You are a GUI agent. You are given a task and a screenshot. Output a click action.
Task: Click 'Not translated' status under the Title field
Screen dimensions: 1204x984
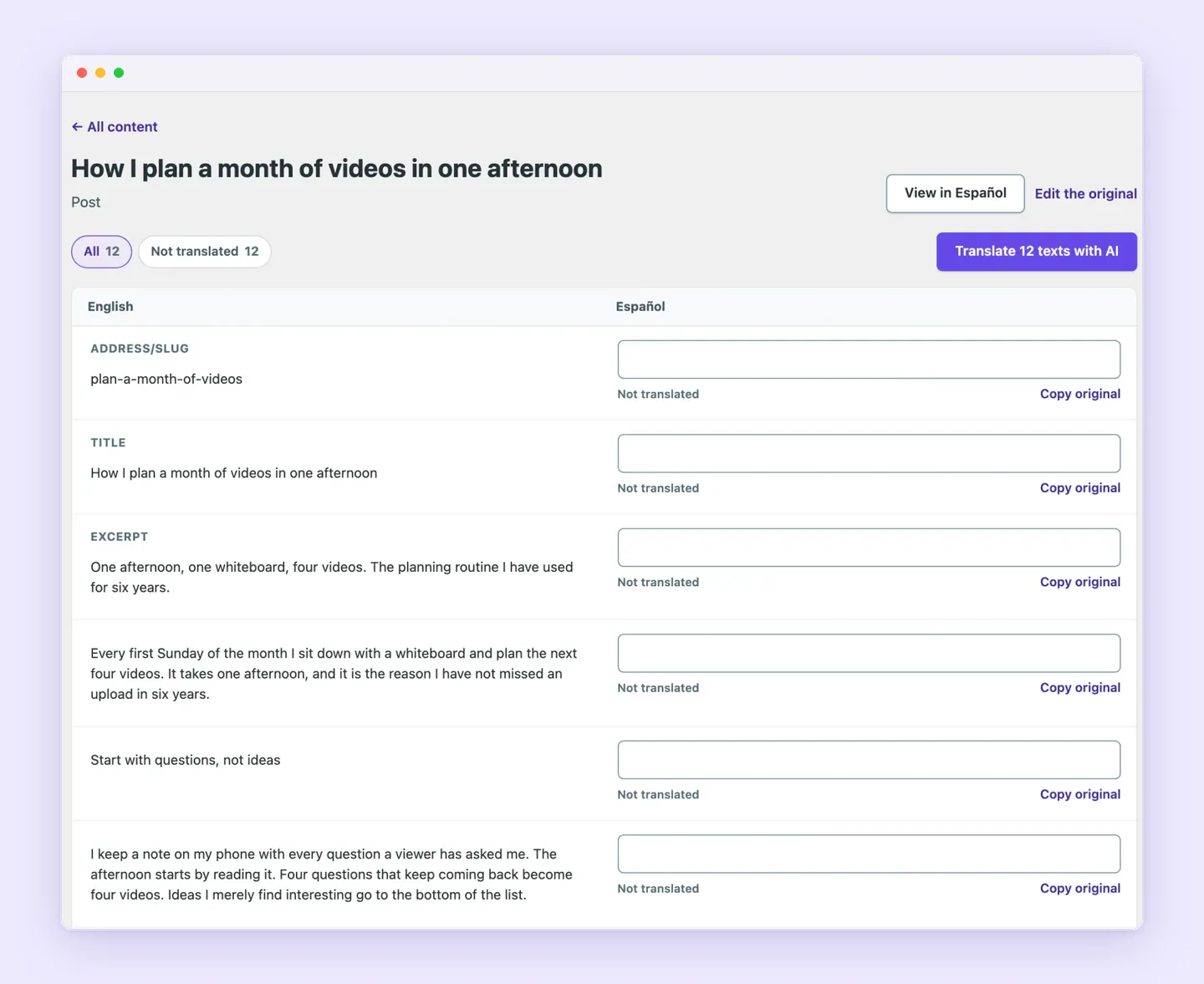coord(658,488)
